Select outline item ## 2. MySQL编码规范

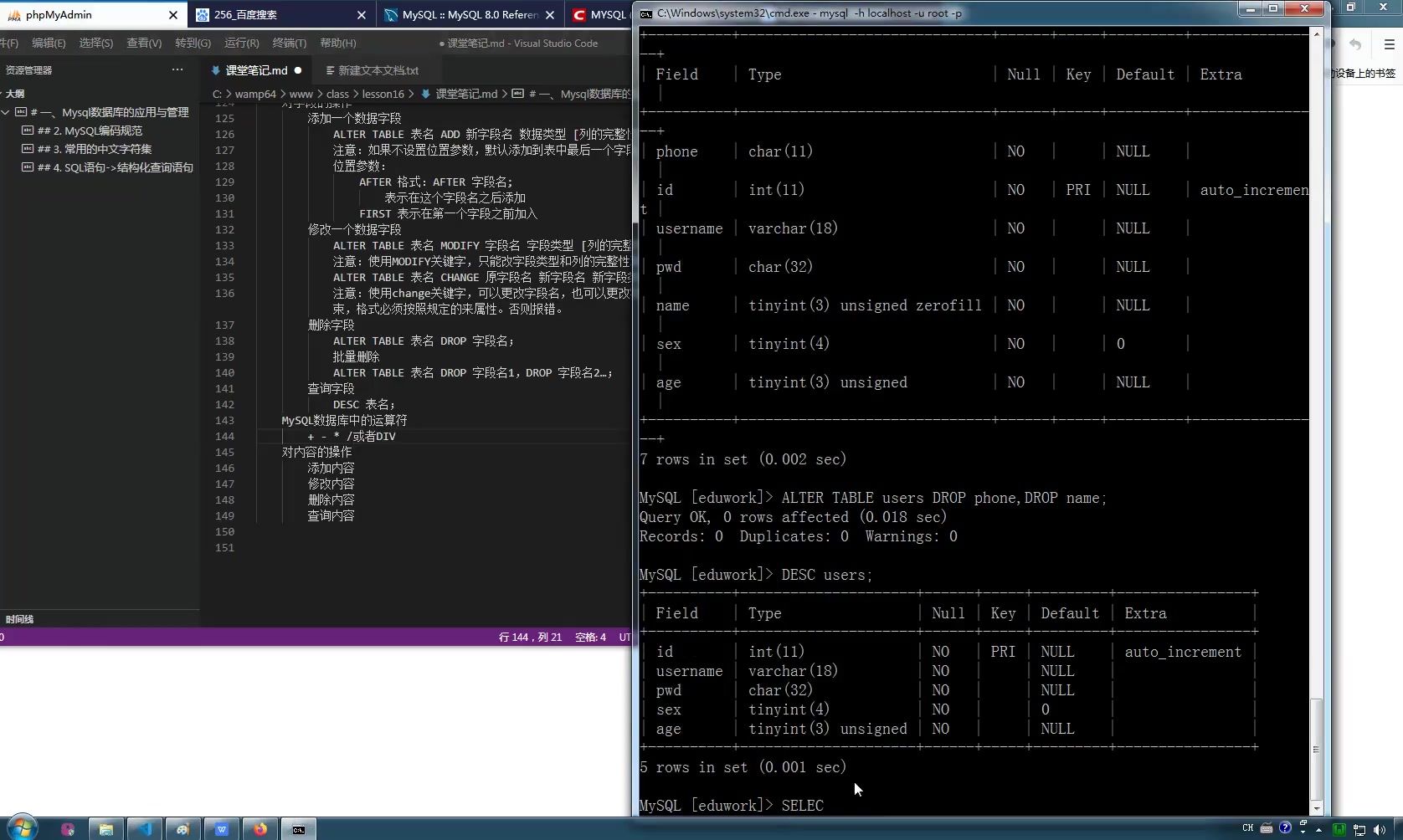click(x=90, y=131)
